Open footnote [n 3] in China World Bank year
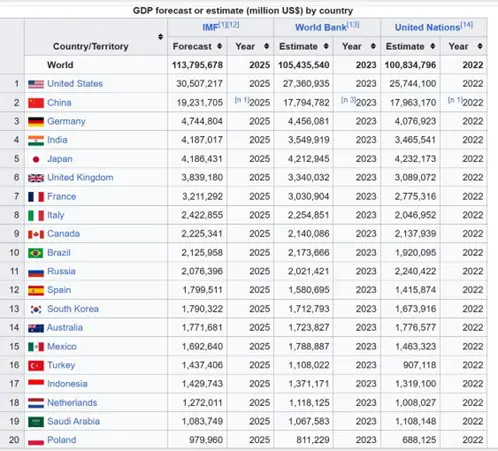The width and height of the screenshot is (498, 451). [x=349, y=100]
